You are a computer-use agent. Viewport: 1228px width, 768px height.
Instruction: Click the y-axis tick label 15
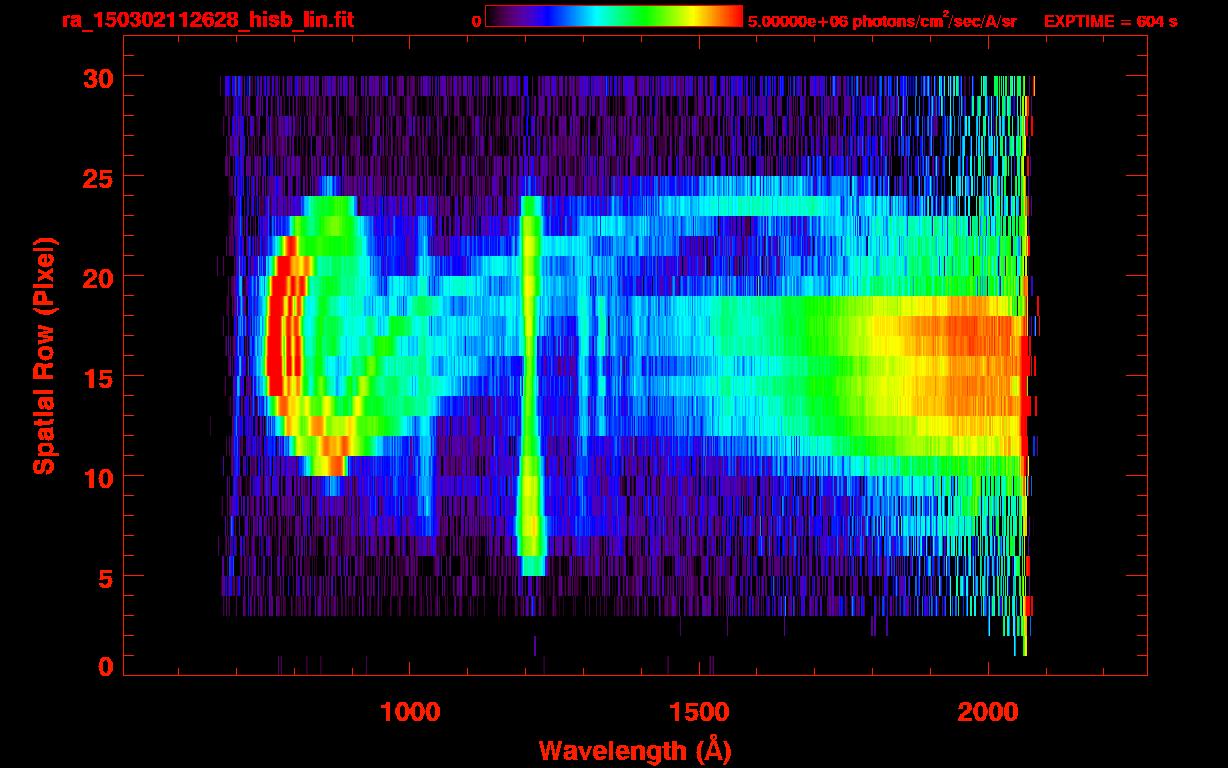click(x=97, y=377)
